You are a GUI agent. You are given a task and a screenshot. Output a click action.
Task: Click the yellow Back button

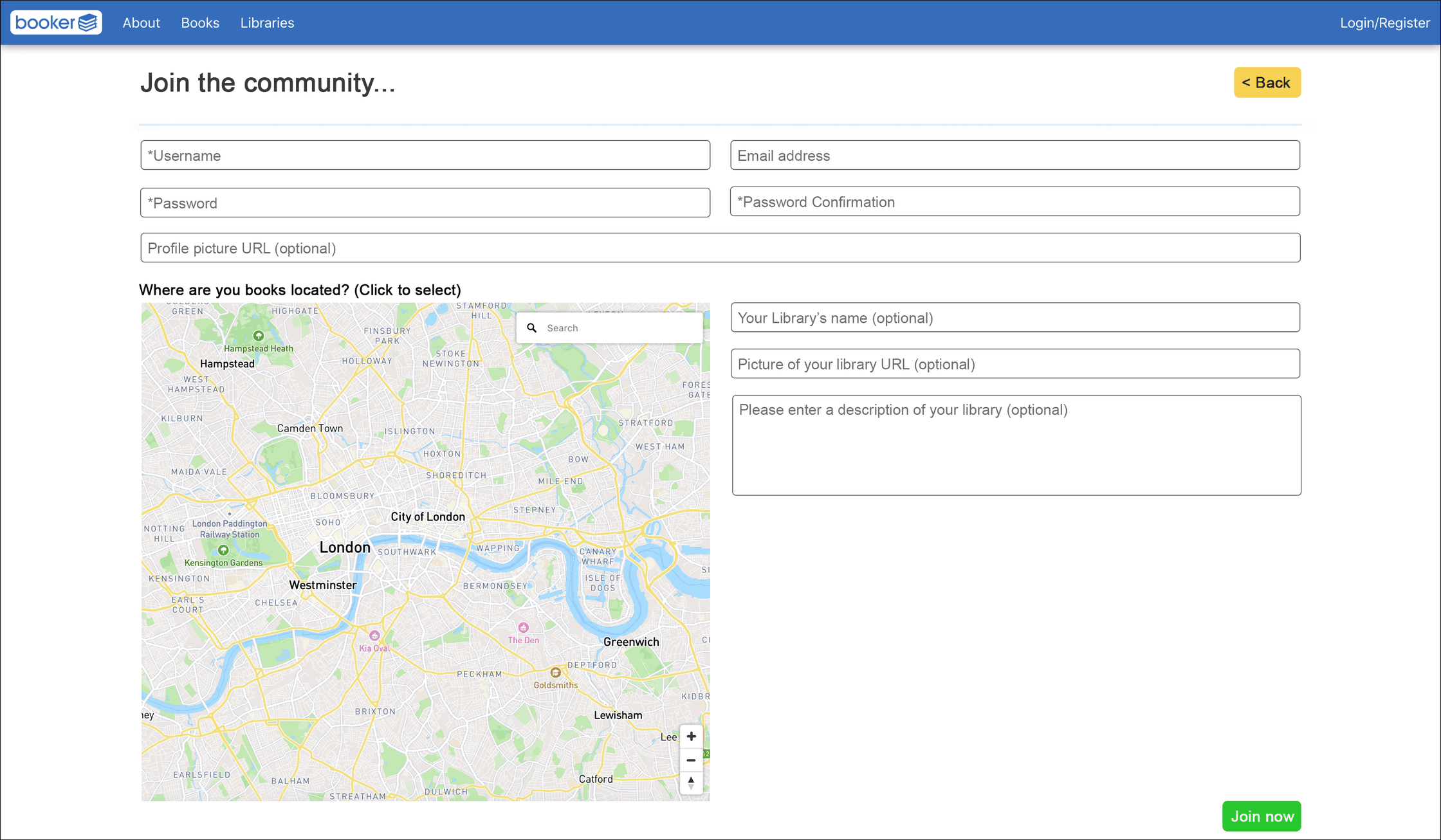(1267, 82)
